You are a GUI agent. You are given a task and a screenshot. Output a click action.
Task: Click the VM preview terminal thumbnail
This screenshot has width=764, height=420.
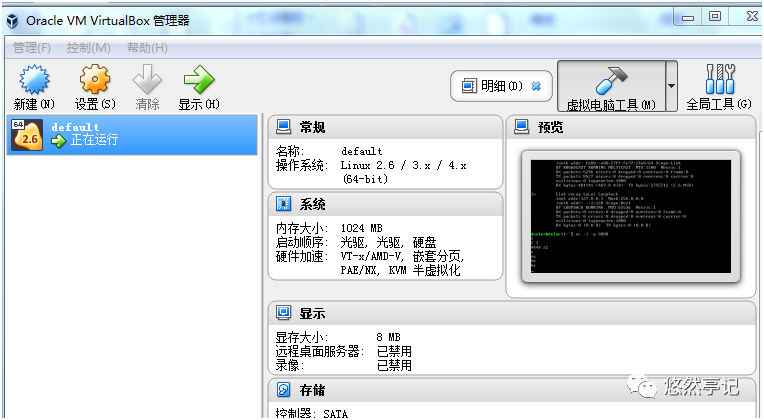click(631, 216)
